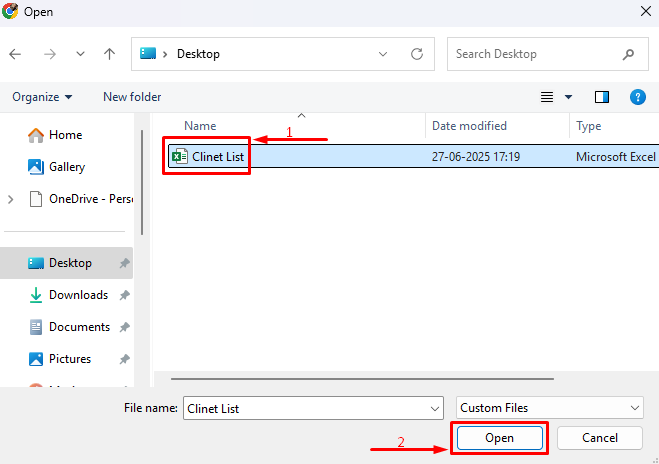Click the OneDrive document icon

point(36,199)
